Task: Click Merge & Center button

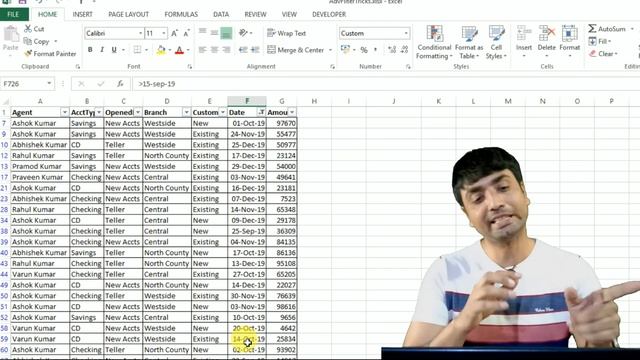Action: (296, 50)
